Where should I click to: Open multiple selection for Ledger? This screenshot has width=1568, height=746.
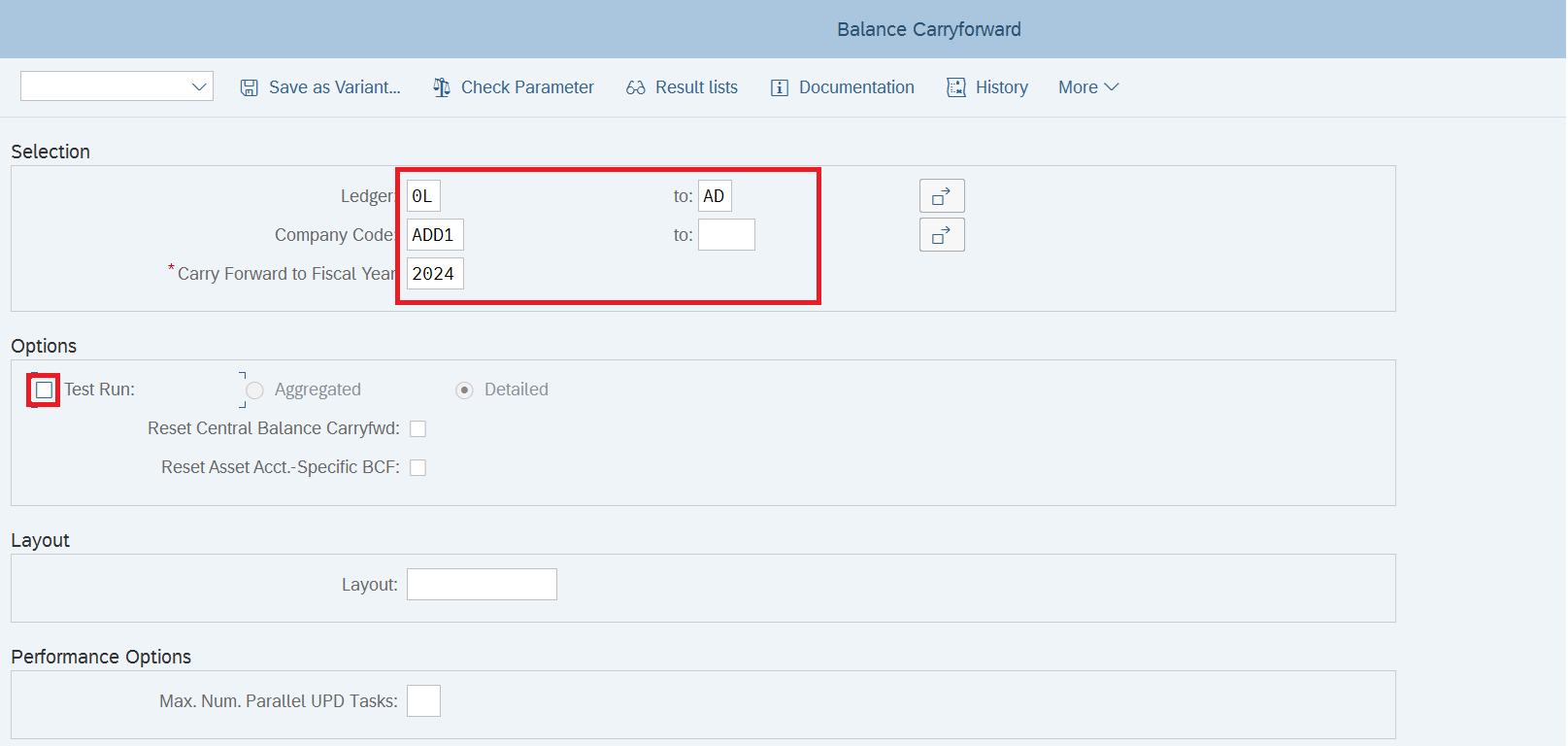942,196
